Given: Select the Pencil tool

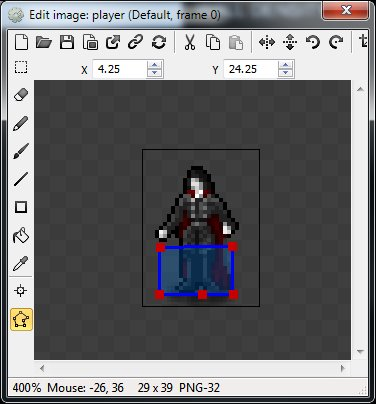Looking at the screenshot, I should coord(21,123).
